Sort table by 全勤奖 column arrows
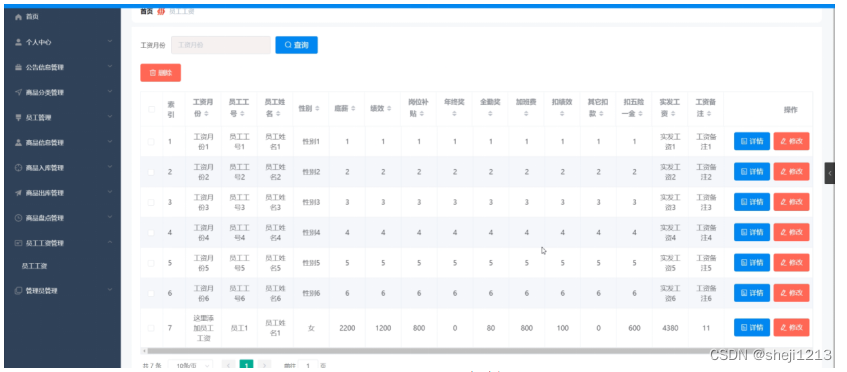The width and height of the screenshot is (847, 372). coord(490,114)
